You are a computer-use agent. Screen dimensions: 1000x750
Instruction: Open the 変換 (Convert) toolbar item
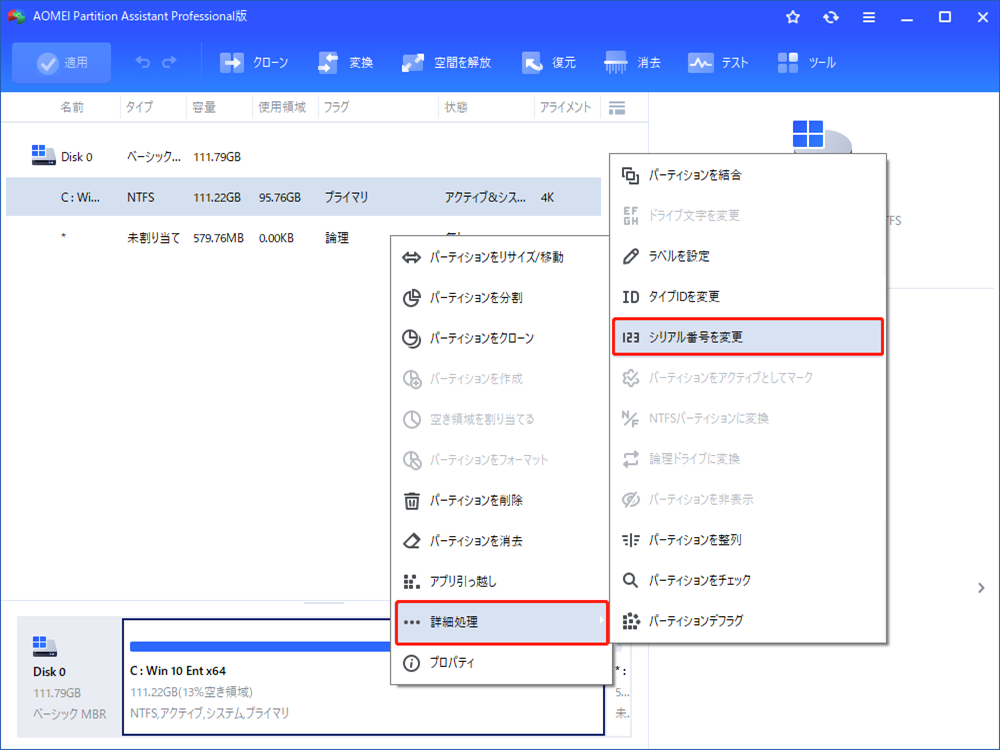[x=346, y=62]
